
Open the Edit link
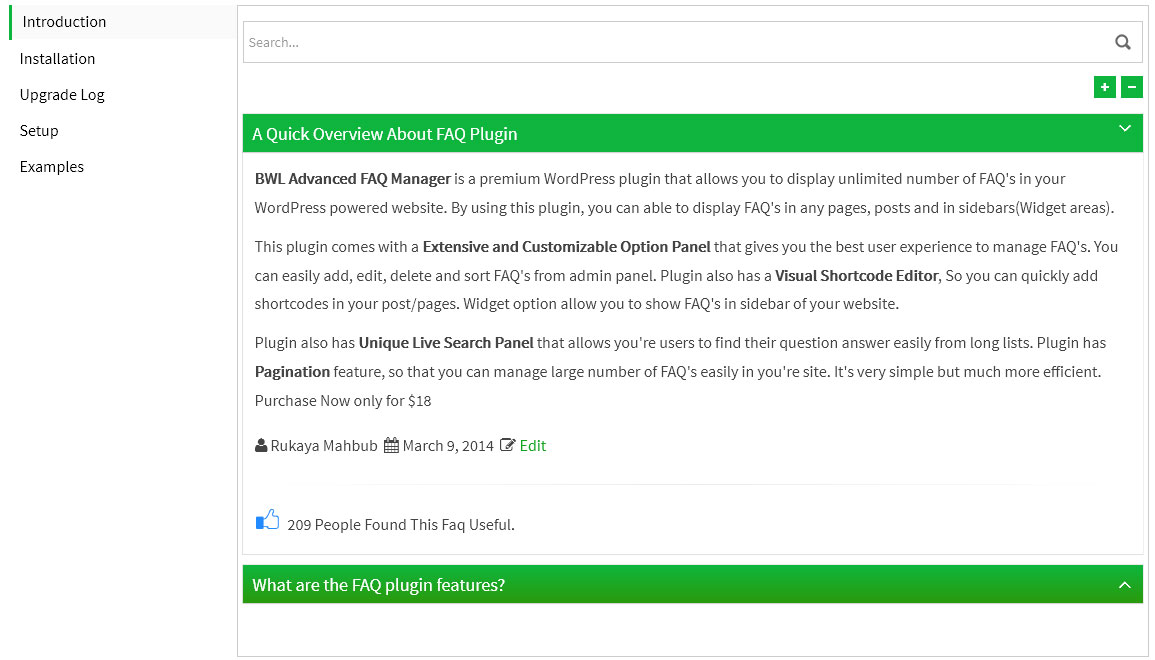[533, 446]
